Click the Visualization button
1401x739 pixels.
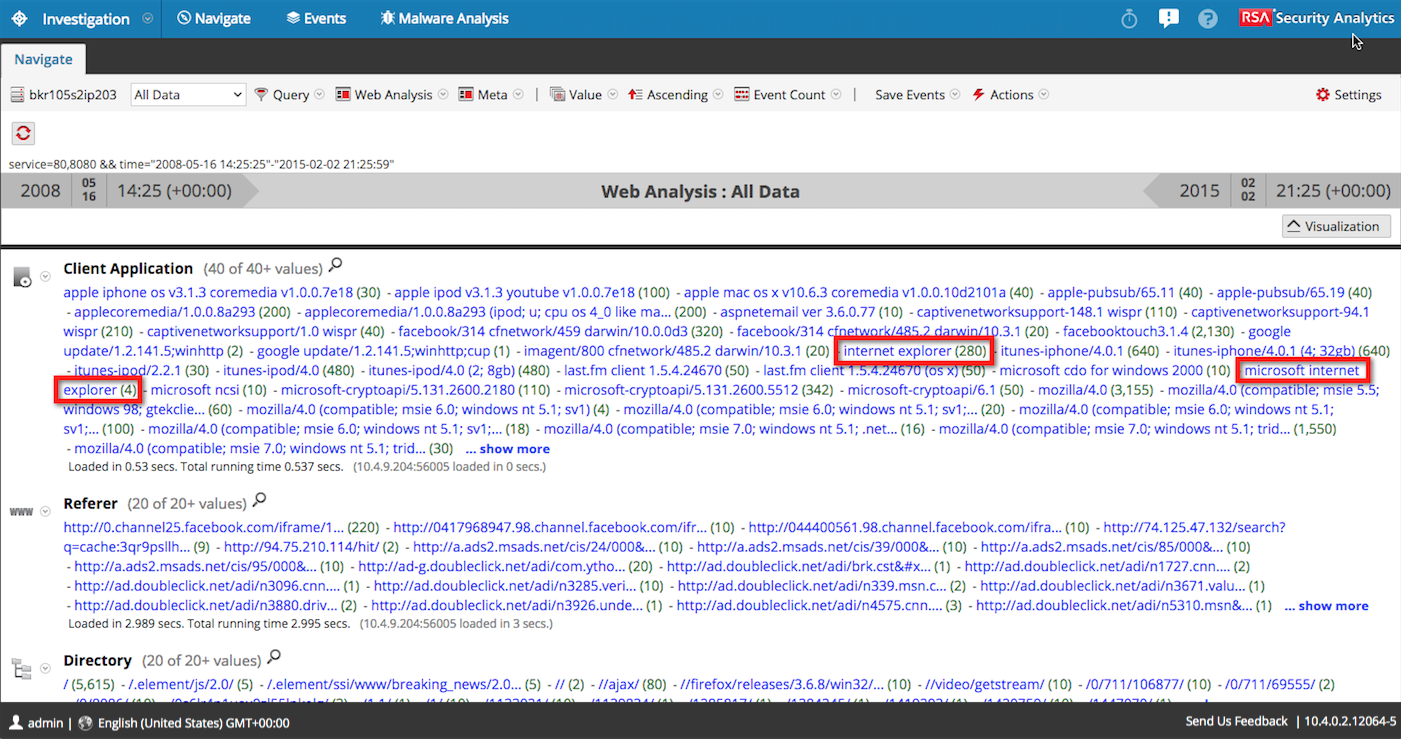tap(1335, 225)
